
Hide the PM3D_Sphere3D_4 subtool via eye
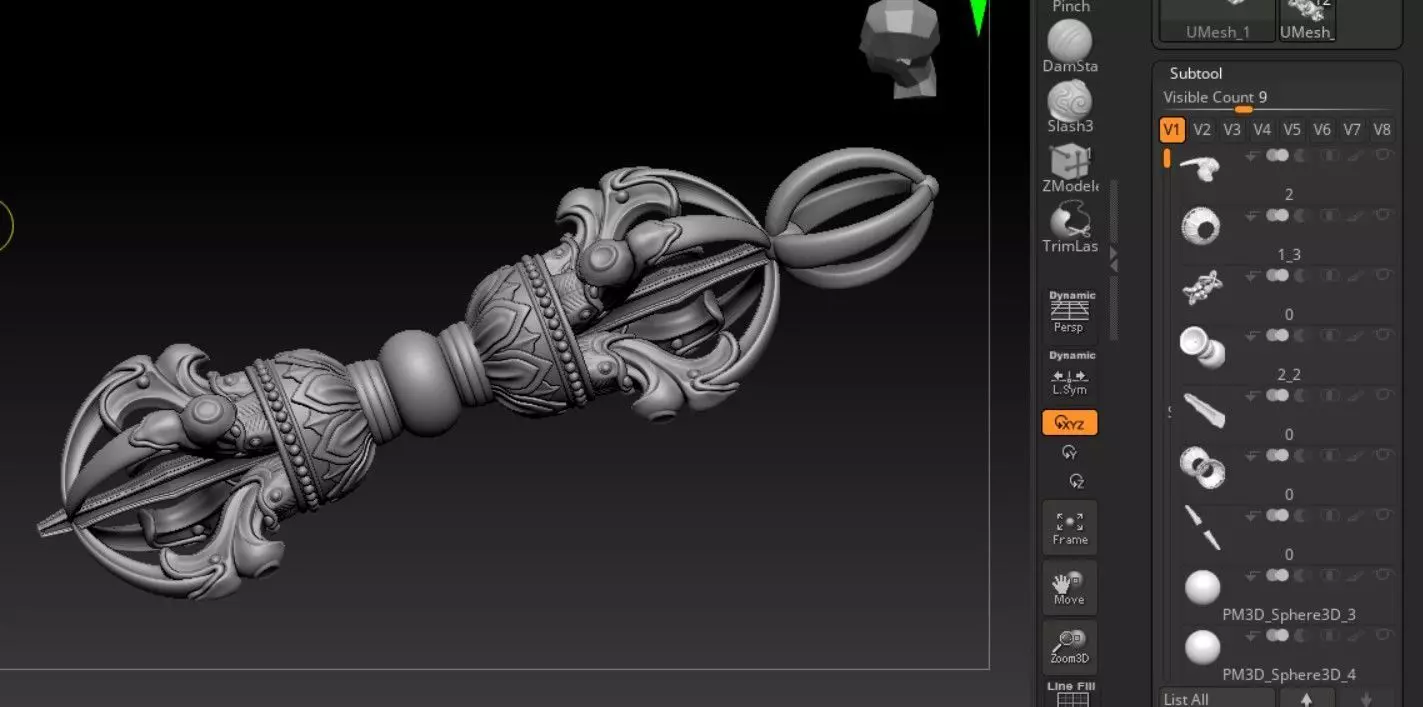coord(1384,635)
